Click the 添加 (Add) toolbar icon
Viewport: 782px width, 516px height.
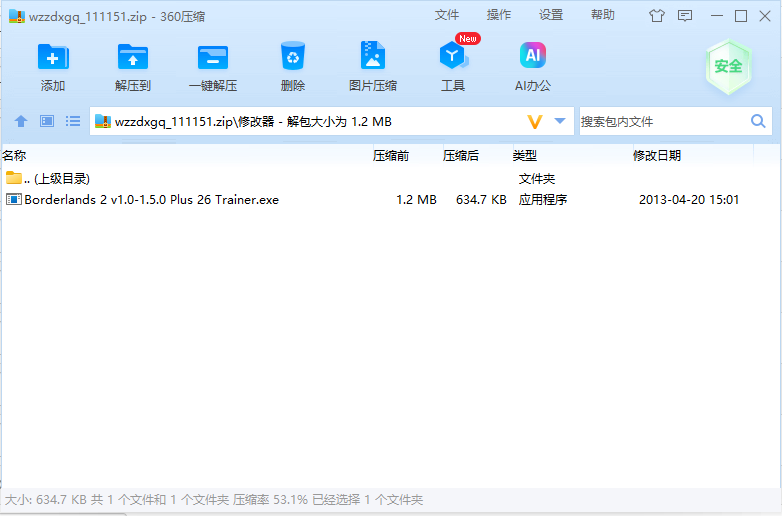53,57
